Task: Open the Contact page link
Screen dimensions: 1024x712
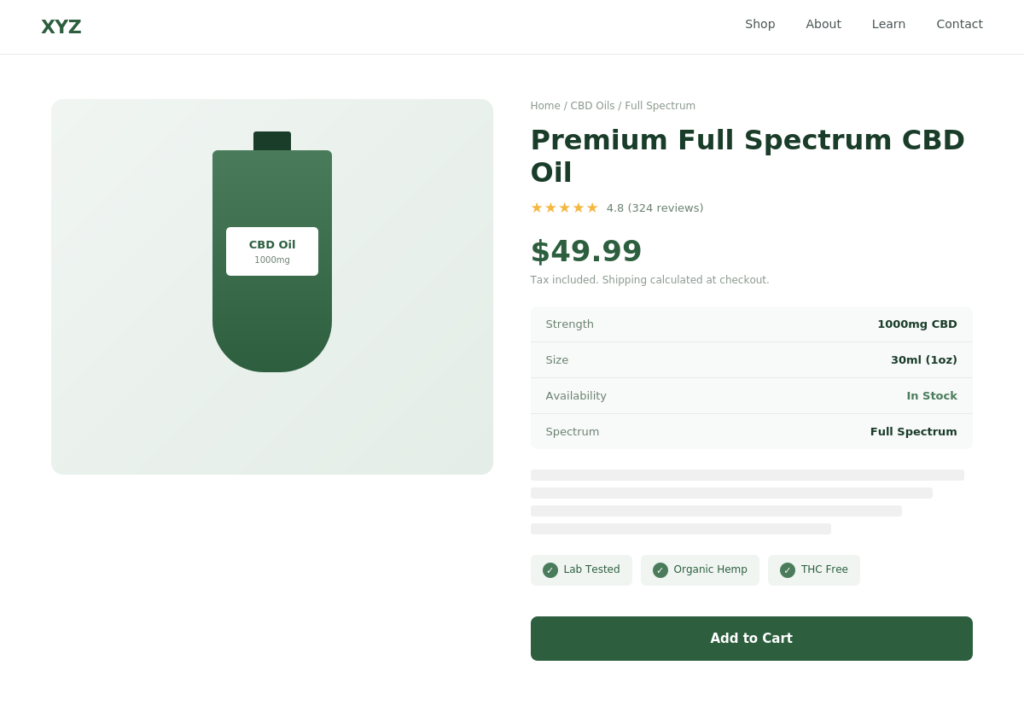Action: pos(959,24)
